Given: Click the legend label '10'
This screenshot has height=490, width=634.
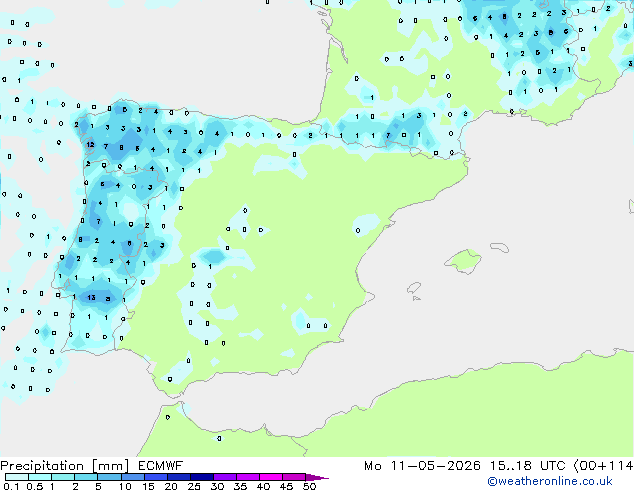Looking at the screenshot, I should (x=125, y=486).
